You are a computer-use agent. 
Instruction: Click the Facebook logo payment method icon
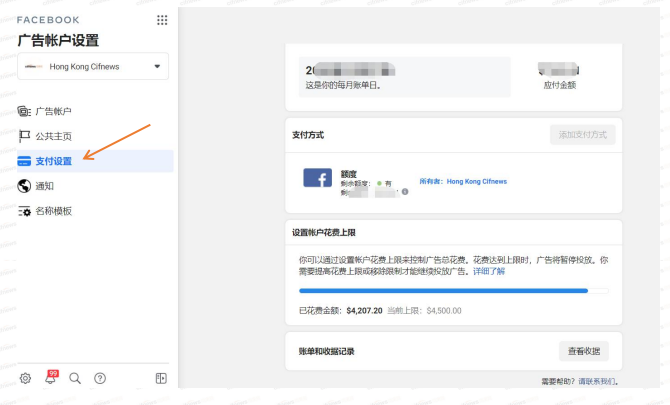(317, 178)
